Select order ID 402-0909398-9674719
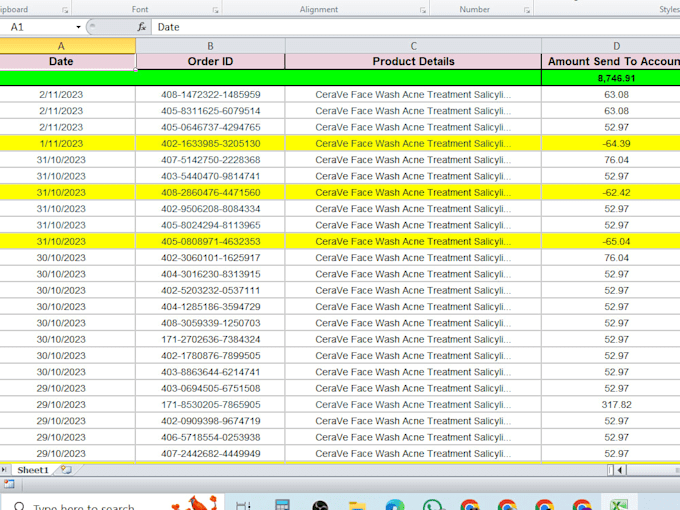Image resolution: width=680 pixels, height=510 pixels. 210,421
